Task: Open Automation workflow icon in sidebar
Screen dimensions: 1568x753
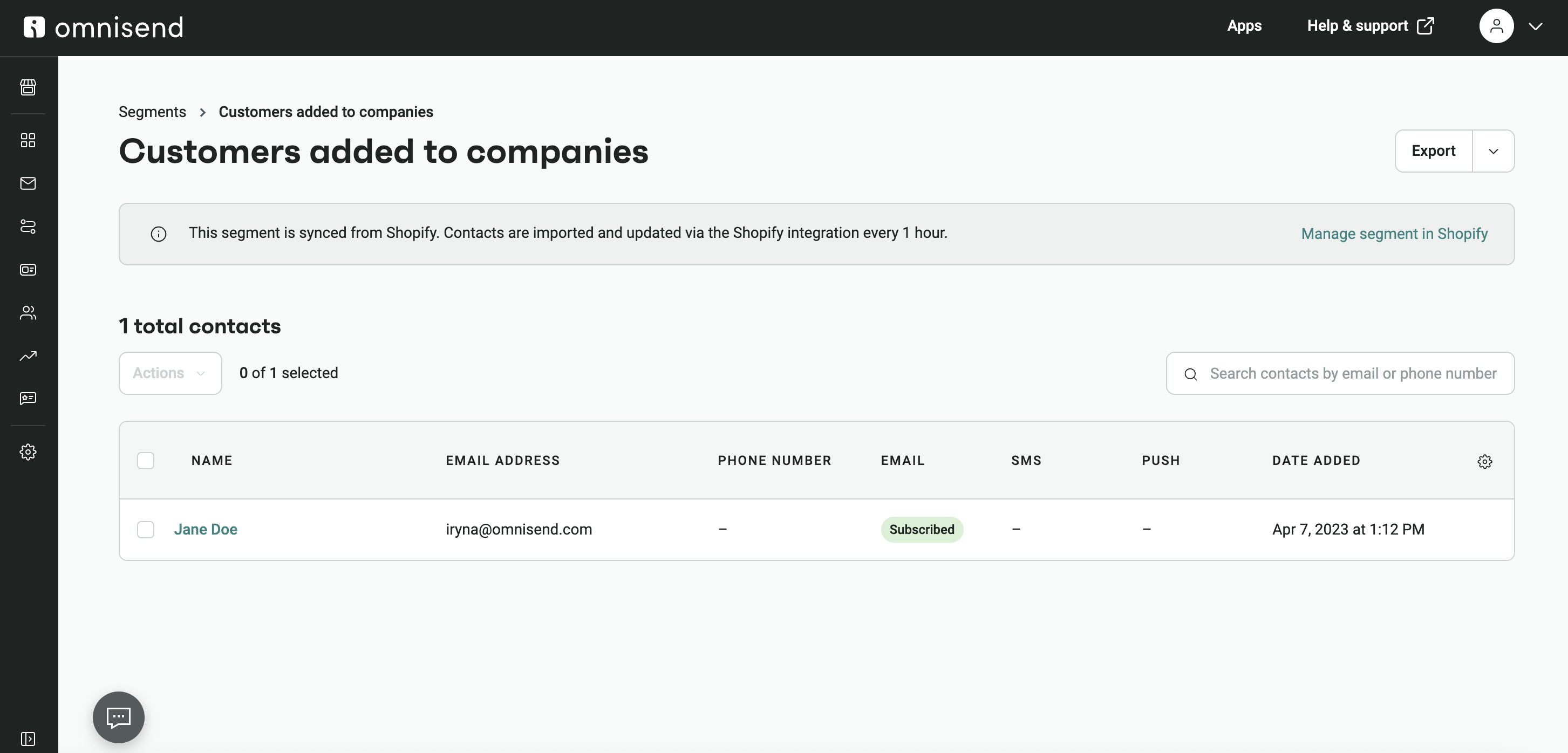Action: coord(28,227)
